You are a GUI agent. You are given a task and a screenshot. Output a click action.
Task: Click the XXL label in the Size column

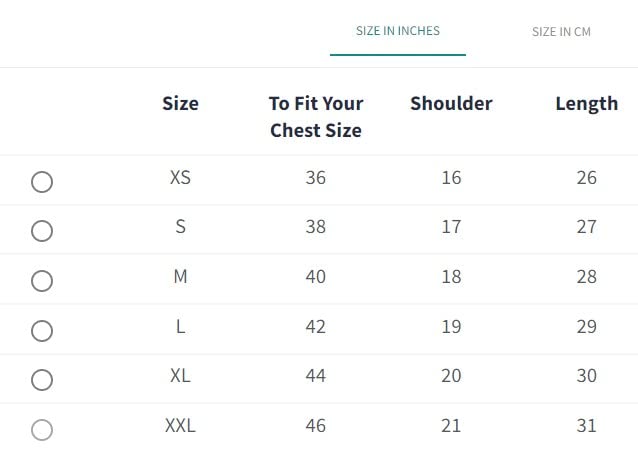[180, 426]
